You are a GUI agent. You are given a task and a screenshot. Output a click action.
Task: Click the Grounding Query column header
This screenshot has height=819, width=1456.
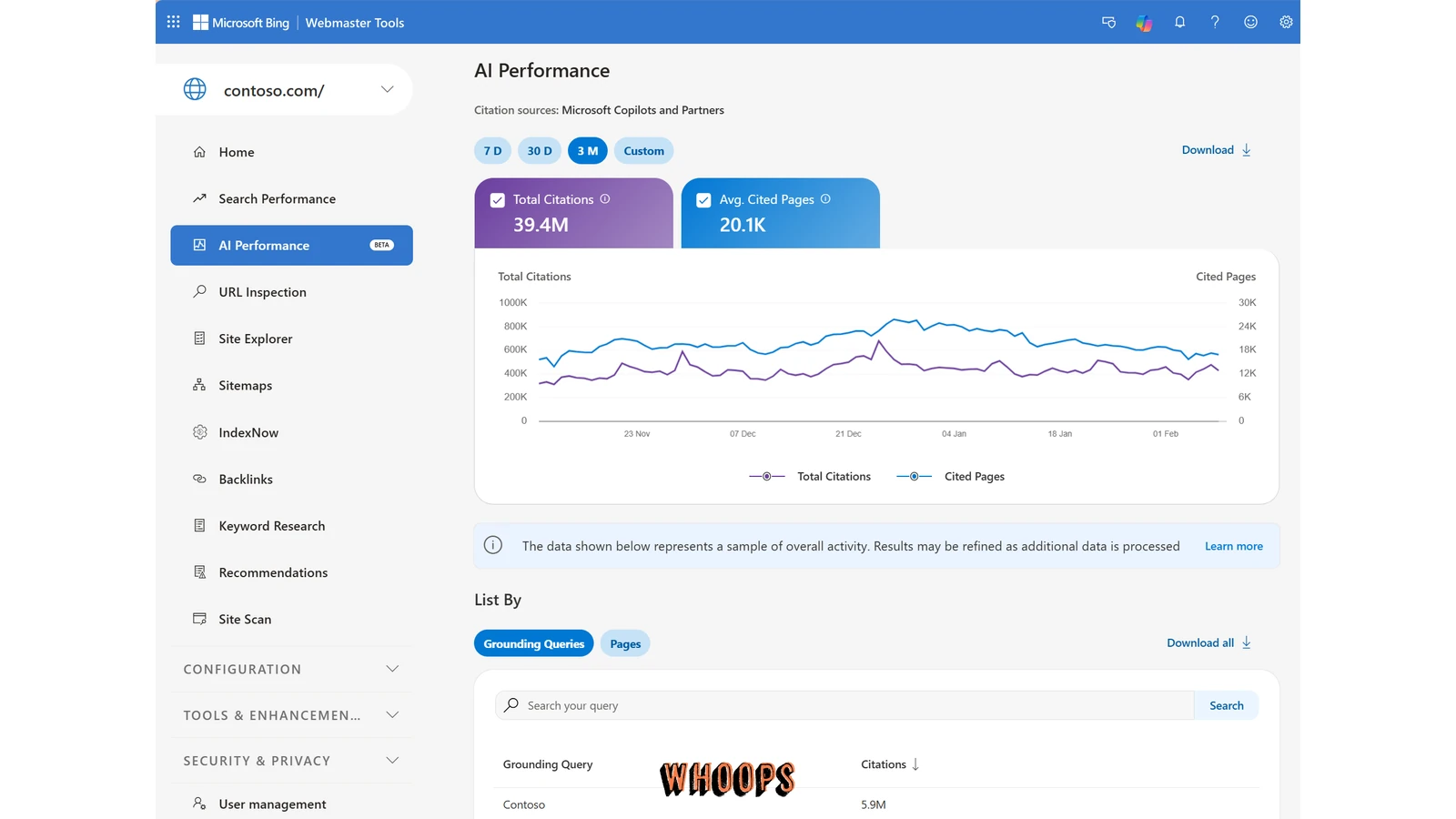pos(548,764)
